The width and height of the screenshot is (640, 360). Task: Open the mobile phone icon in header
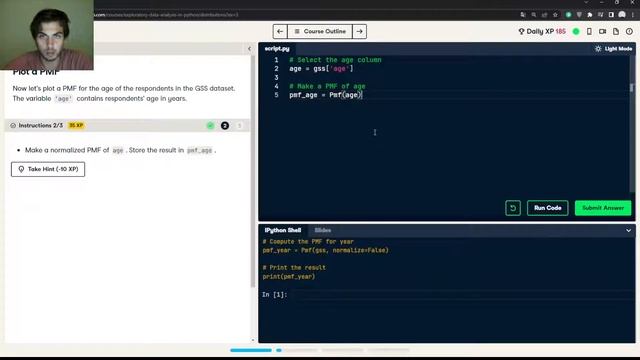[589, 31]
